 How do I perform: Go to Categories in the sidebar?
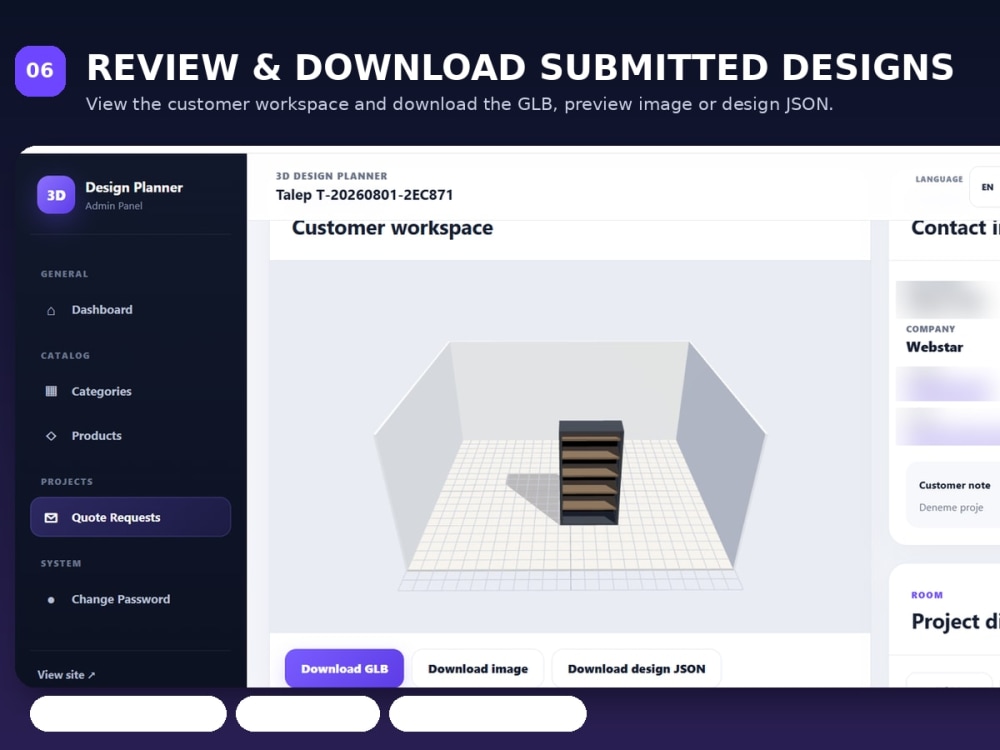click(x=130, y=391)
